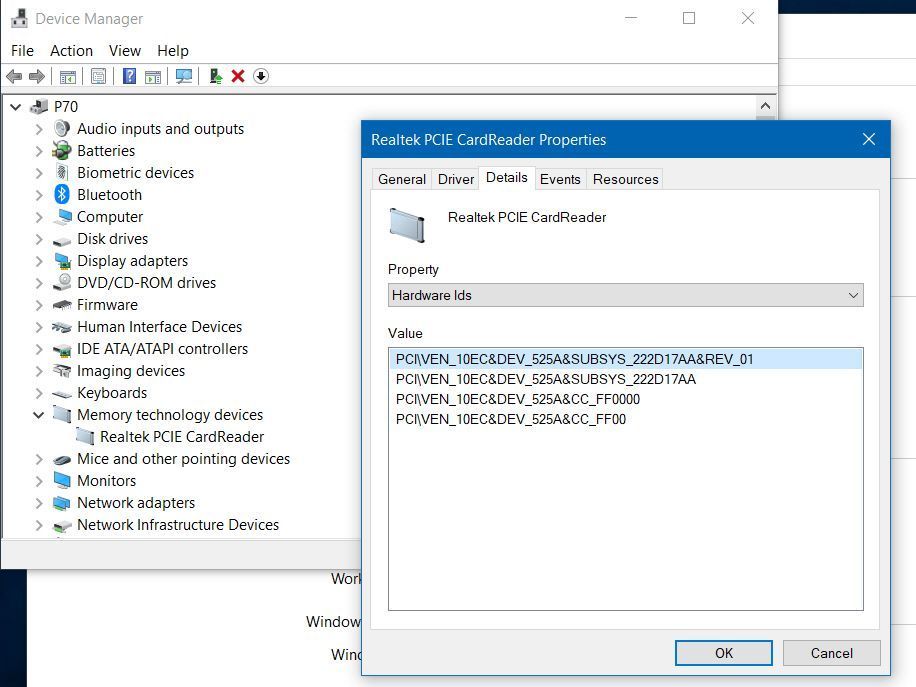Click the P70 computer icon
Image resolution: width=916 pixels, height=687 pixels.
[x=39, y=106]
